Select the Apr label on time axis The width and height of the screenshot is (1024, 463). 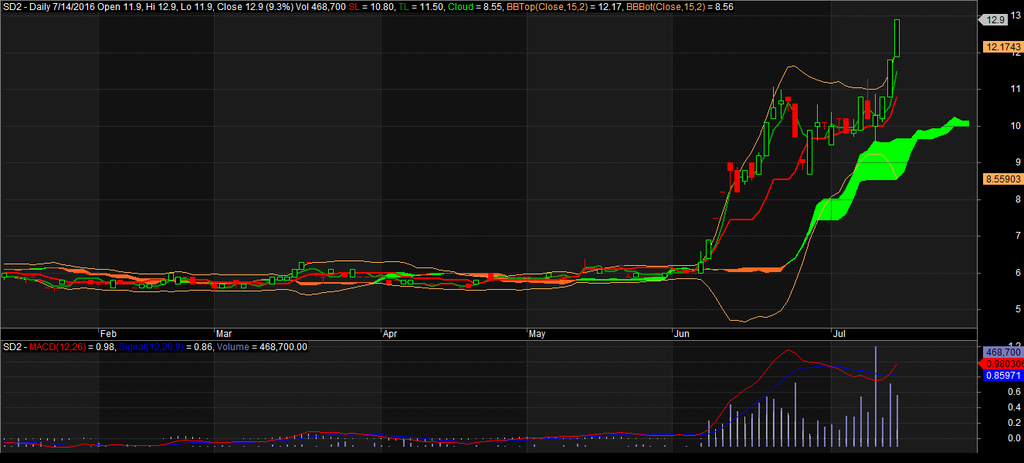tap(391, 333)
